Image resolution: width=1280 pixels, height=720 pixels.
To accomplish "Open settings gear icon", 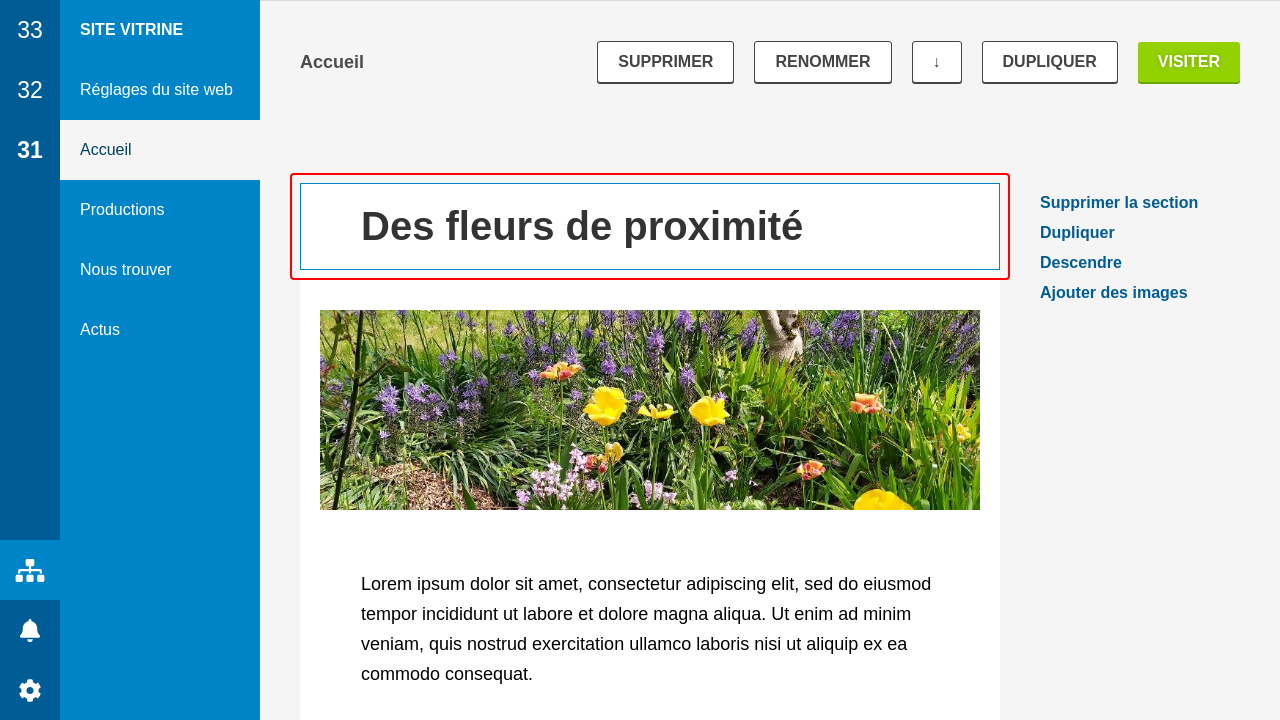I will 30,690.
